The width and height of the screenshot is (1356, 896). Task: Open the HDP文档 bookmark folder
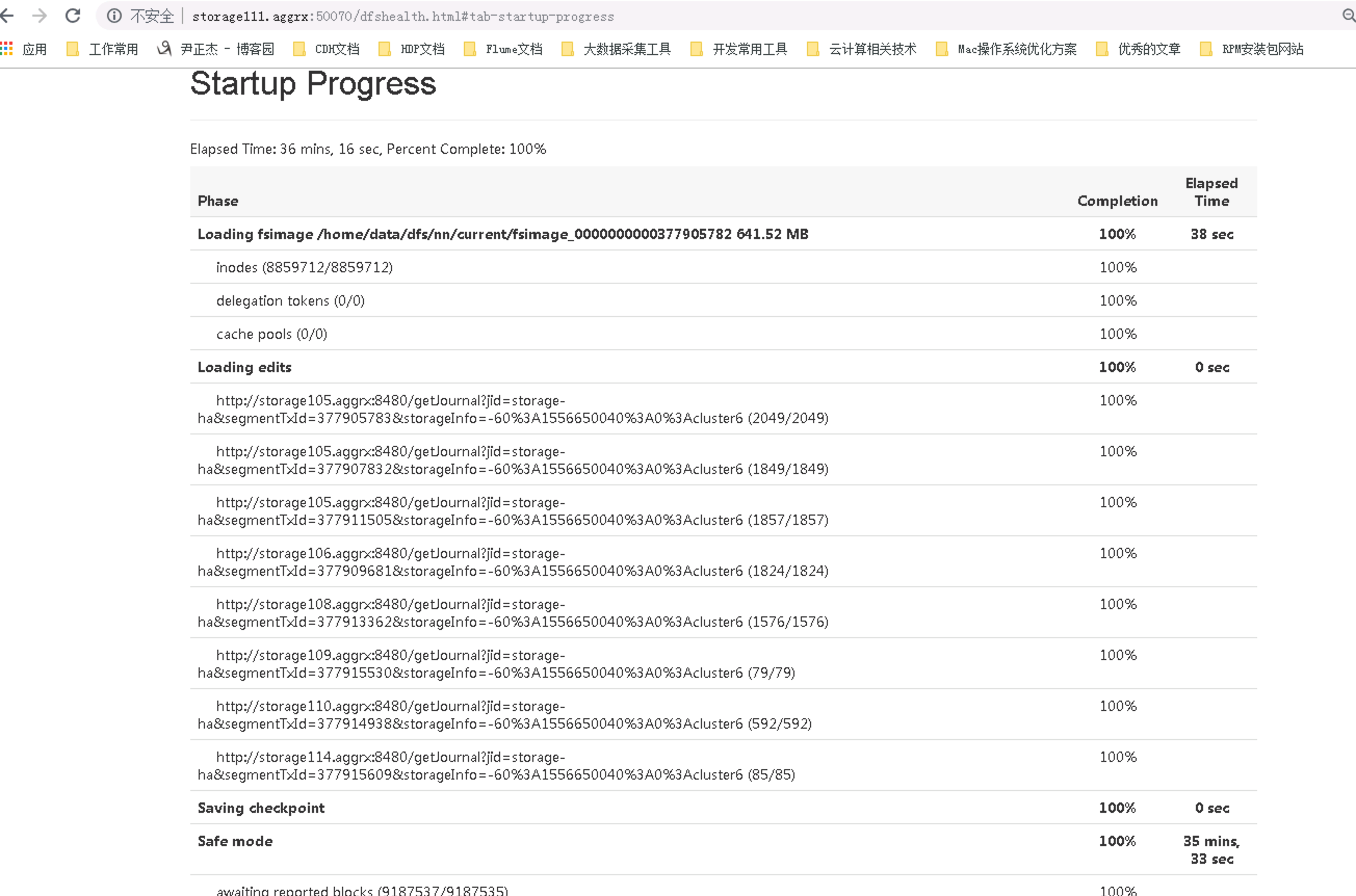pyautogui.click(x=412, y=49)
